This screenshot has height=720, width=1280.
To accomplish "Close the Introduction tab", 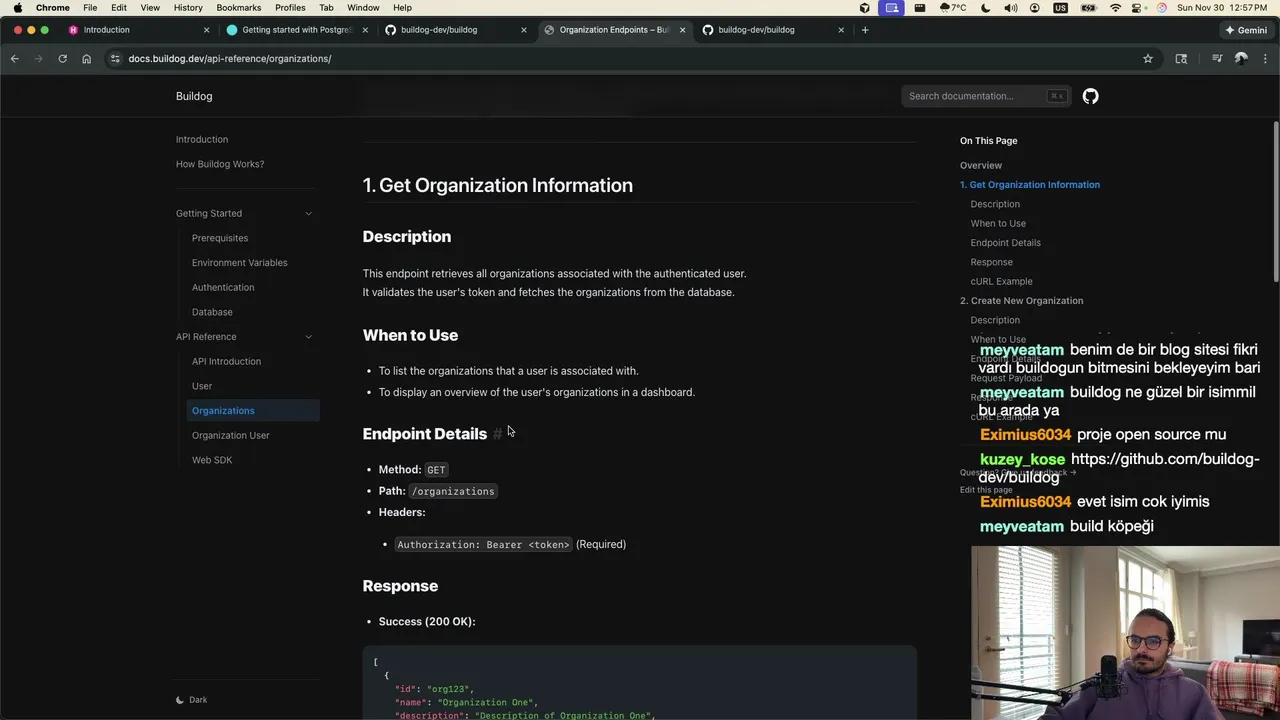I will coord(206,30).
